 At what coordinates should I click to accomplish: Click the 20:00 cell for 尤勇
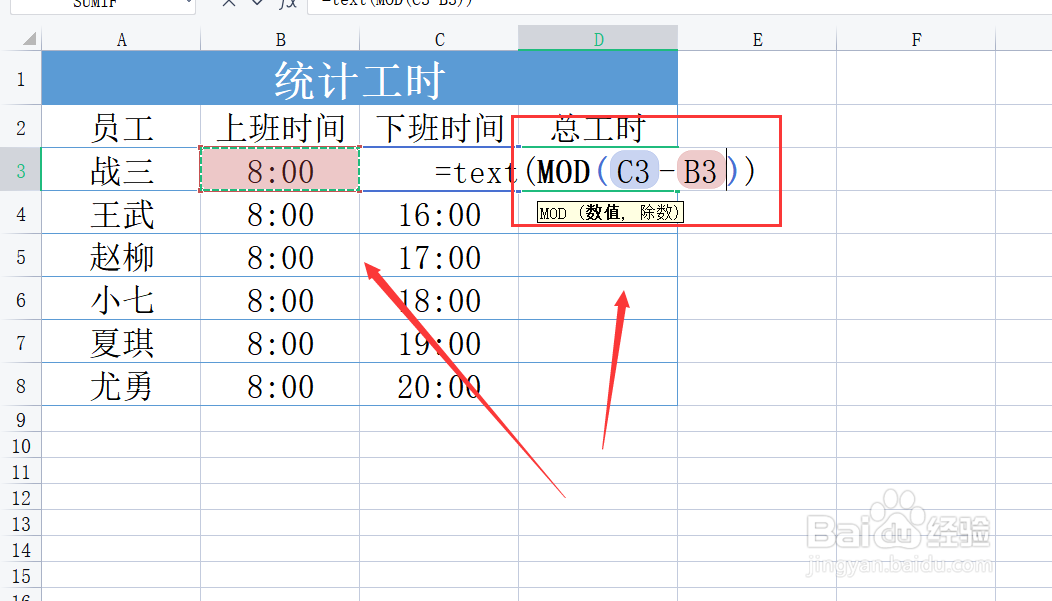pyautogui.click(x=440, y=384)
